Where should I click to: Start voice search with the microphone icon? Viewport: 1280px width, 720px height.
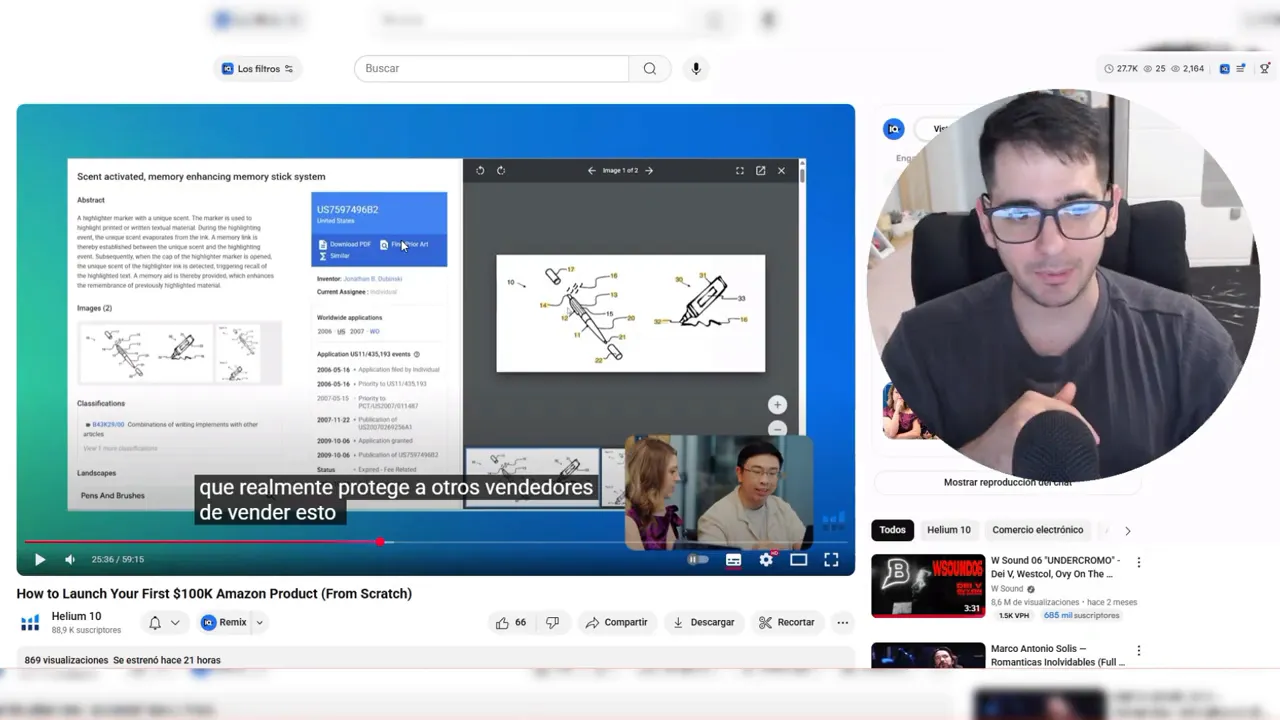[x=696, y=69]
